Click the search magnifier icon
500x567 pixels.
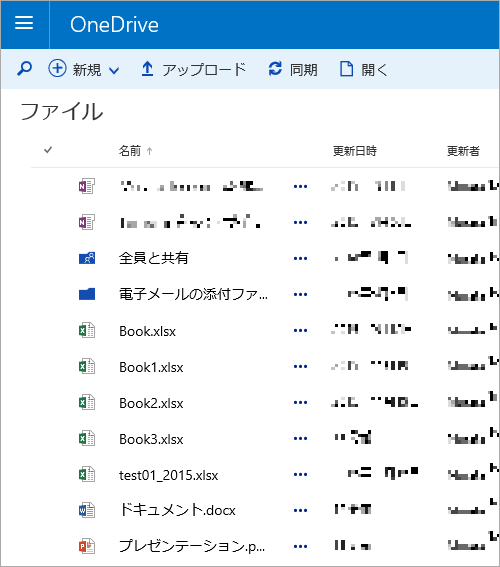pyautogui.click(x=25, y=69)
